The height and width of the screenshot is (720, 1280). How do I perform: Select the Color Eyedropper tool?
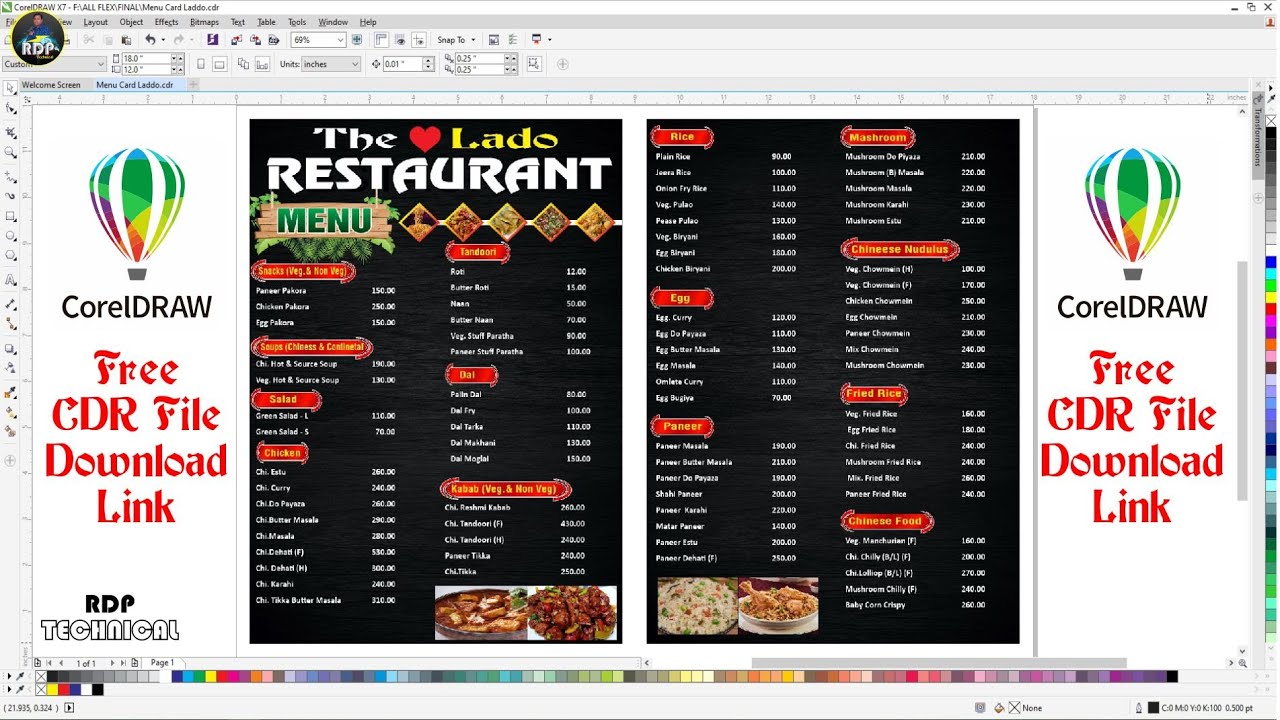(11, 391)
